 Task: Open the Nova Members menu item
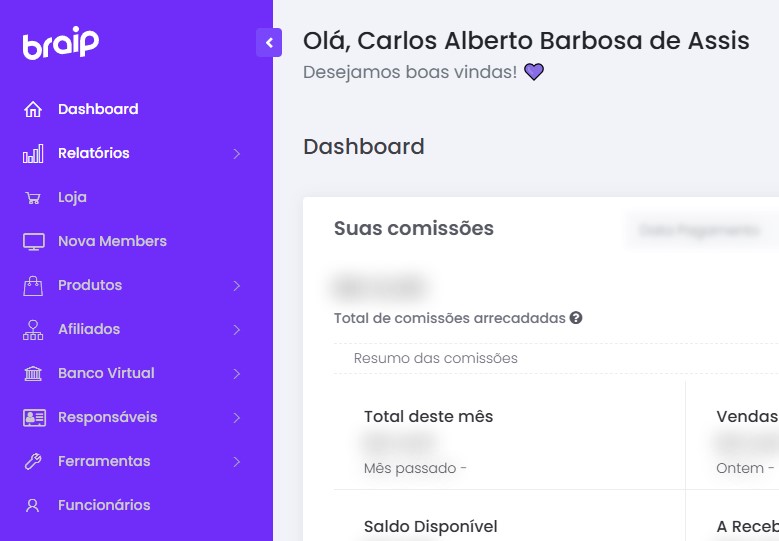(x=112, y=241)
